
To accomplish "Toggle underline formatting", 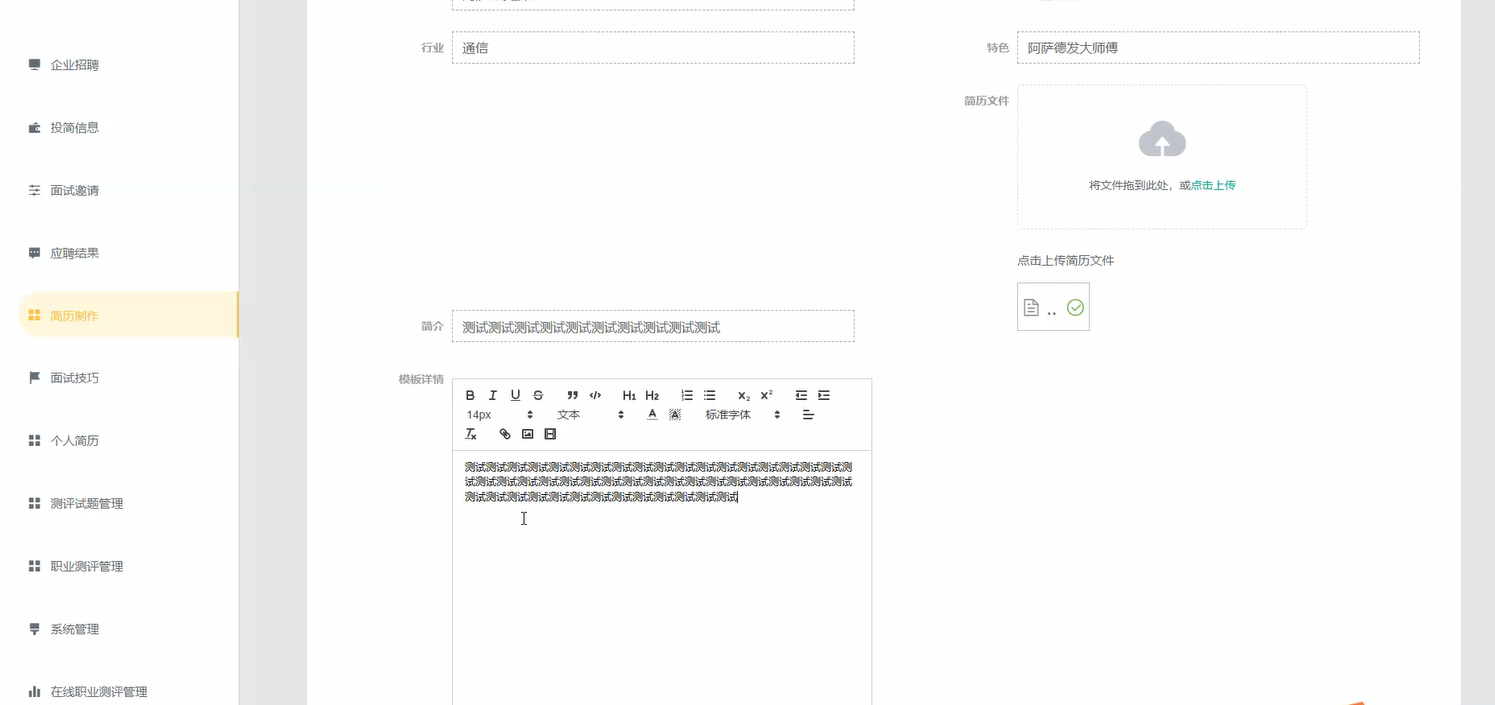I will [x=515, y=394].
